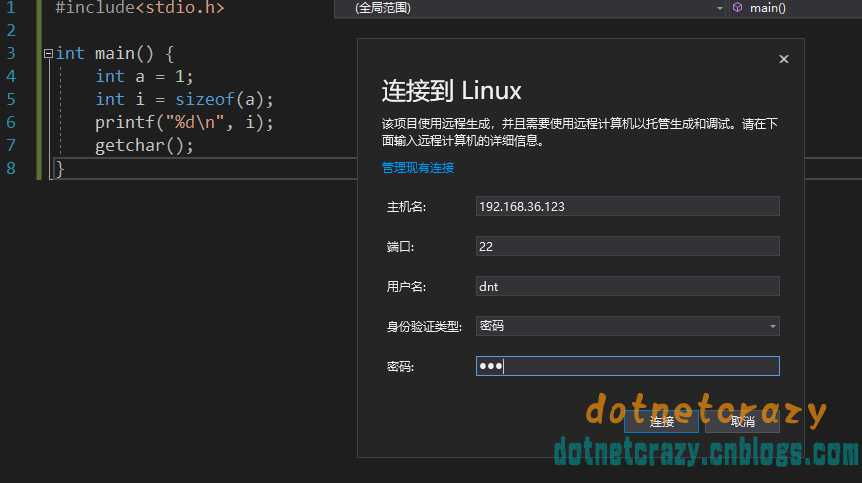The image size is (862, 483).
Task: Click the 取消 button
Action: point(742,421)
